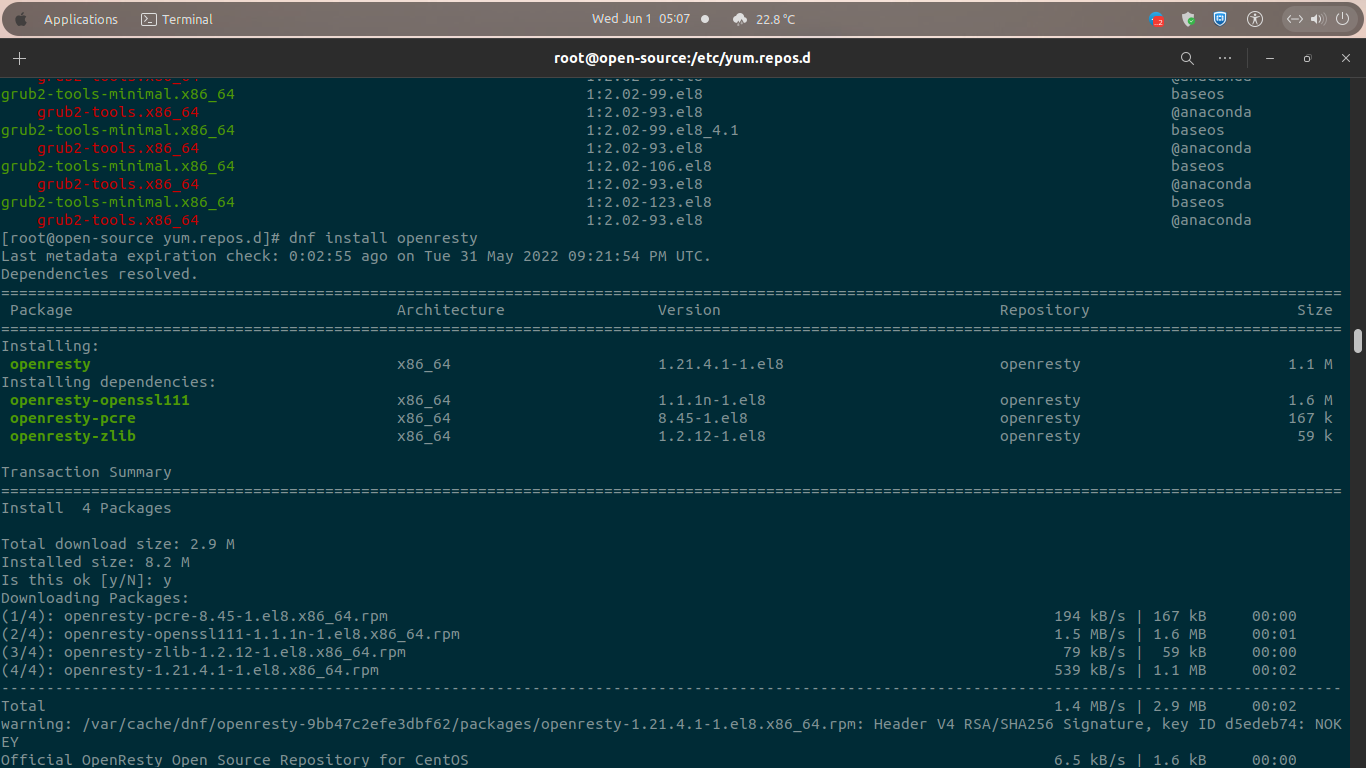Click the Is this ok [y/N]: y prompt
The height and width of the screenshot is (768, 1366).
[86, 580]
